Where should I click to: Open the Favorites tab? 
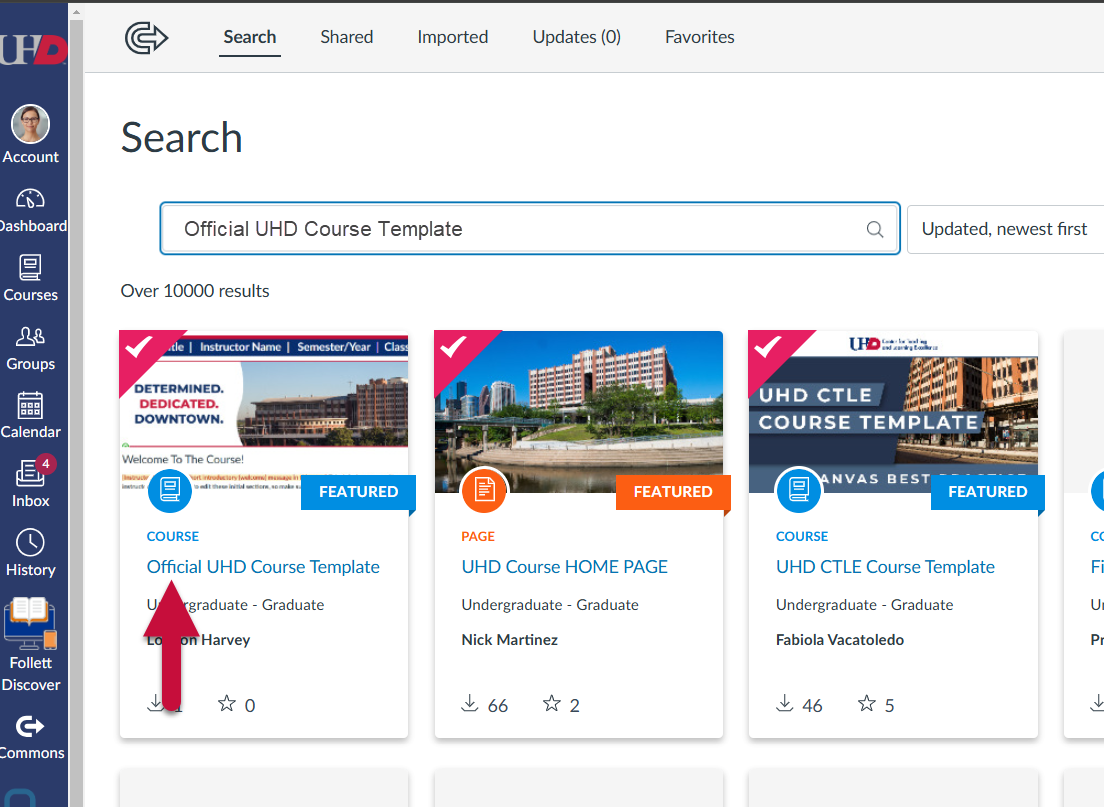click(700, 37)
